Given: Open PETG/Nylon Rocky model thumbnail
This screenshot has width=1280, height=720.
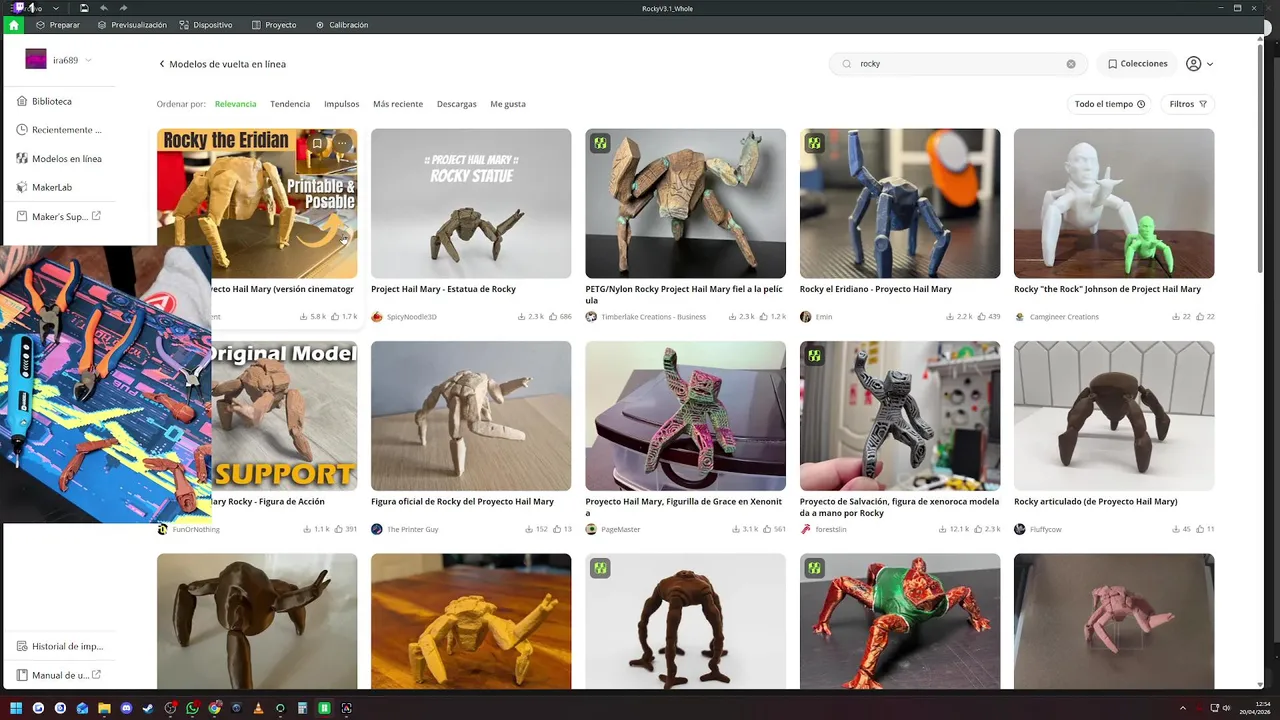Looking at the screenshot, I should tap(685, 203).
